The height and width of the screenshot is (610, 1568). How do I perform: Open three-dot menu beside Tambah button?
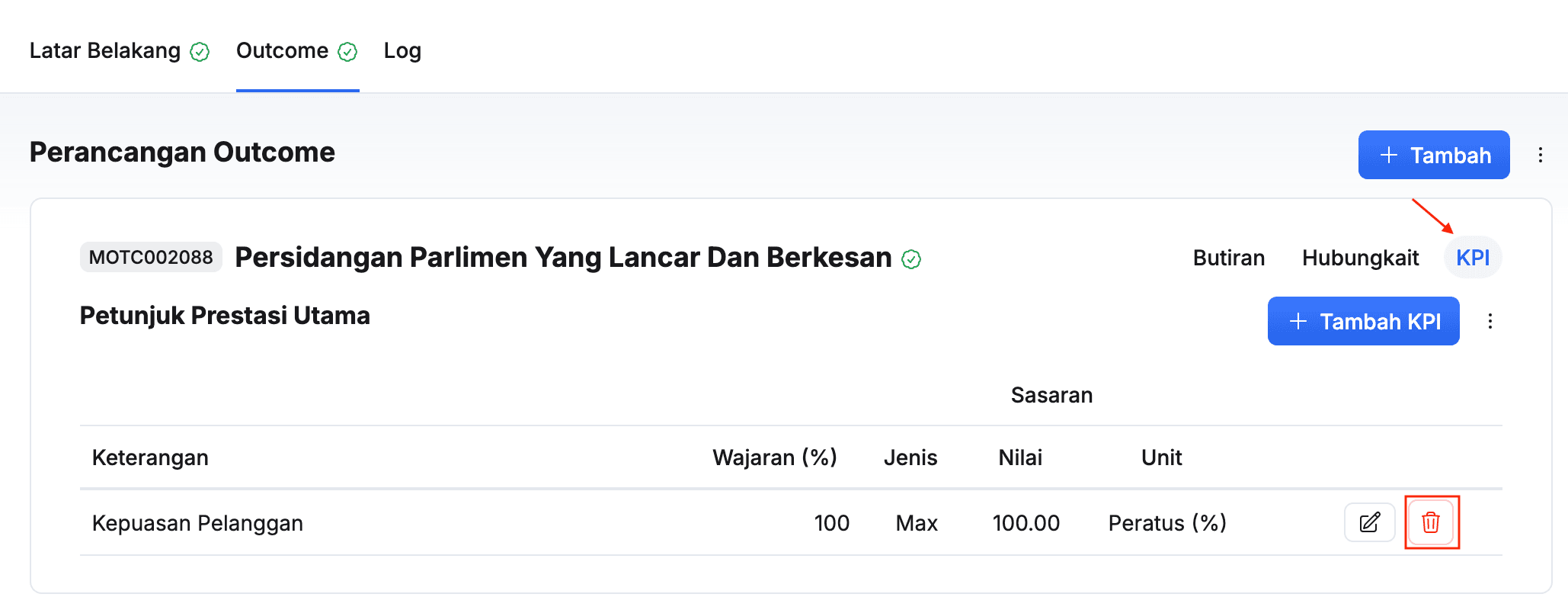(1541, 155)
